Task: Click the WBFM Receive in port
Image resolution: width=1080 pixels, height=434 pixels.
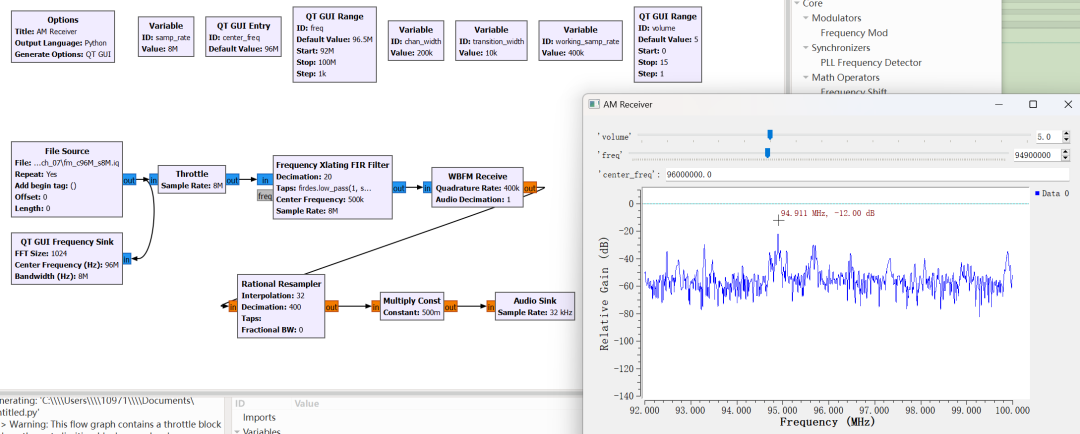Action: tap(426, 187)
